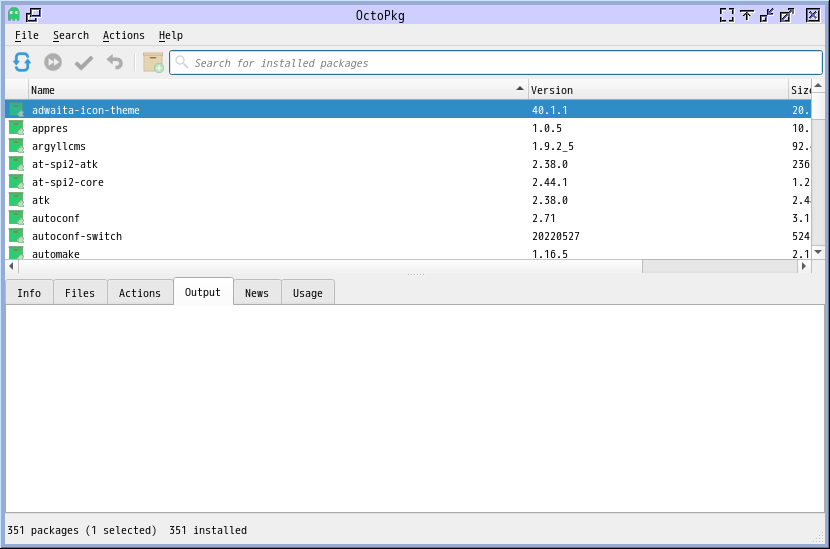Screen dimensions: 830x549
Task: Click the undo cancel arrow icon
Action: (x=115, y=62)
